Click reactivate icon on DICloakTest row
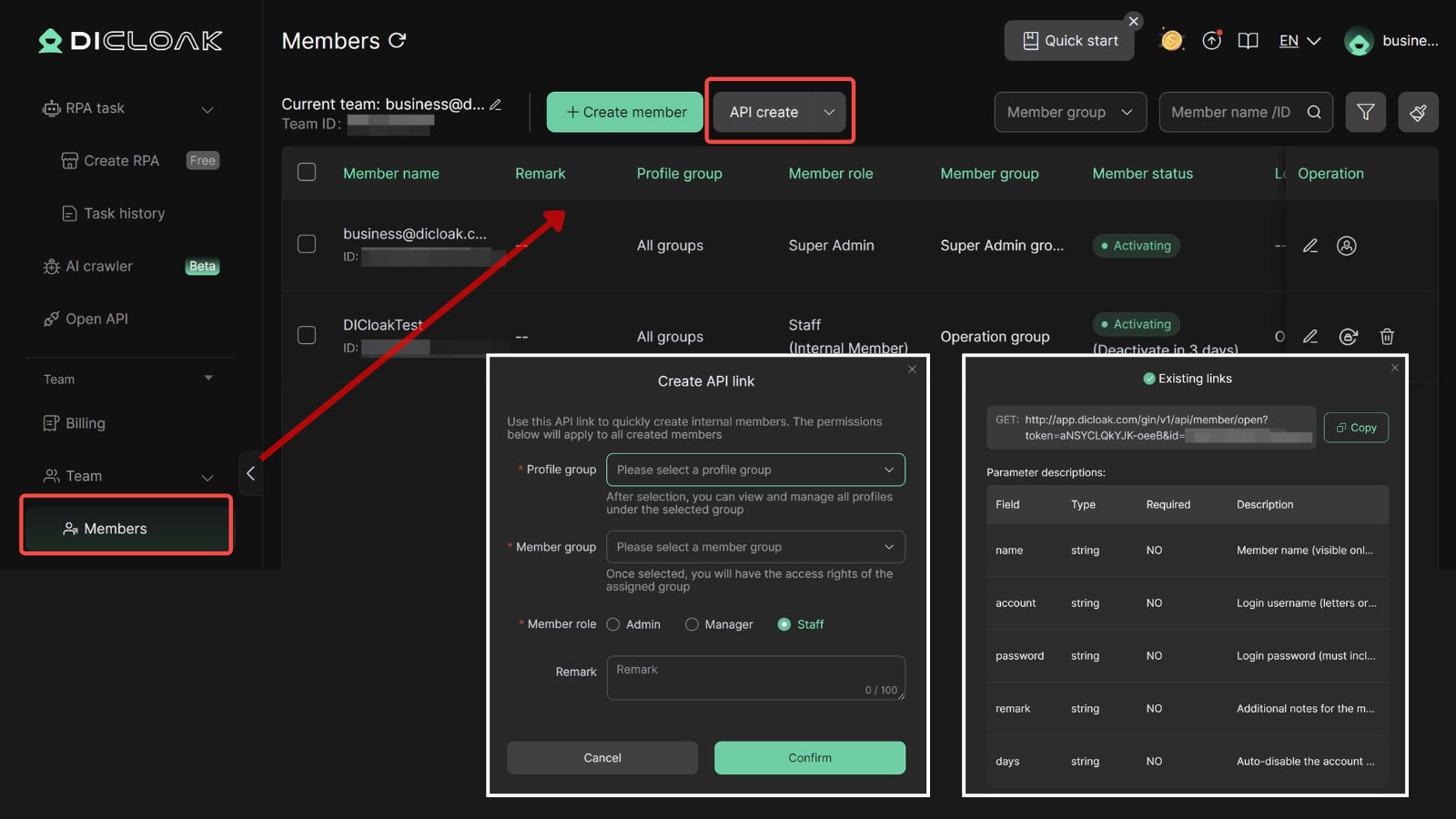Screen dimensions: 1456x819 coord(1349,337)
